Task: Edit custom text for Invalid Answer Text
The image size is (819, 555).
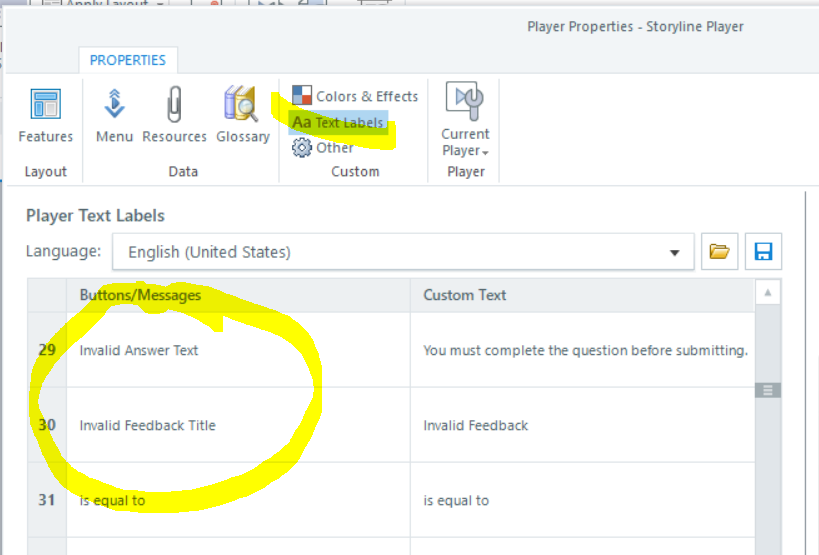Action: pyautogui.click(x=585, y=350)
